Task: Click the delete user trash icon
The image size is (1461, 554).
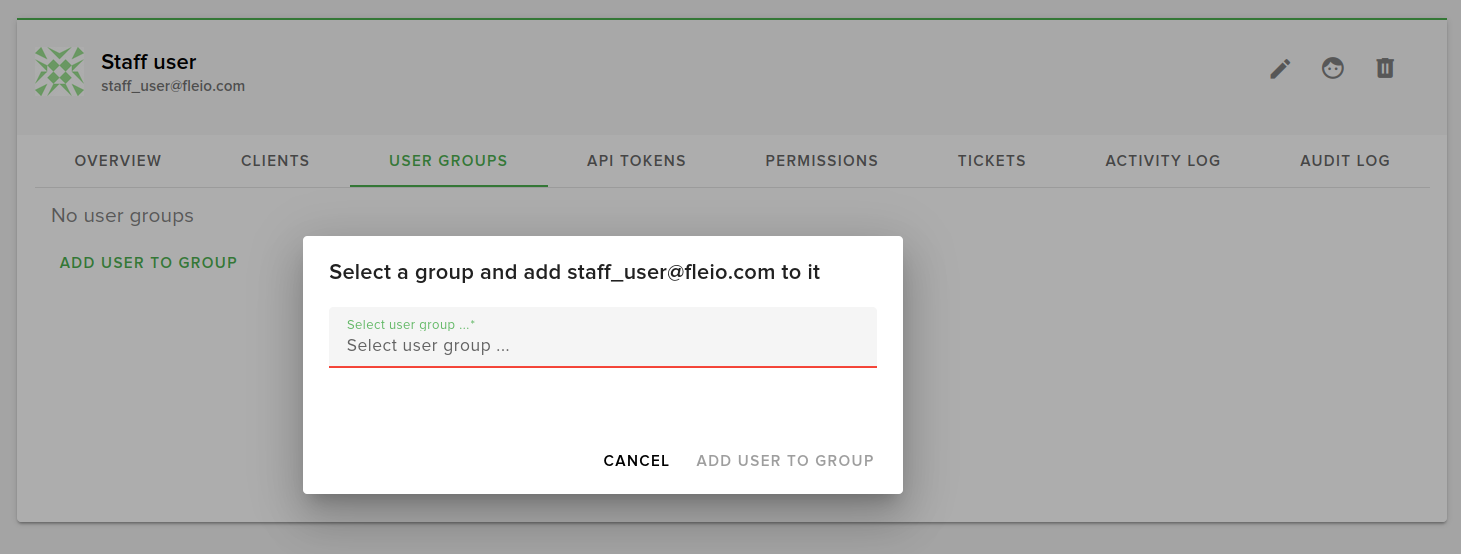Action: click(1384, 68)
